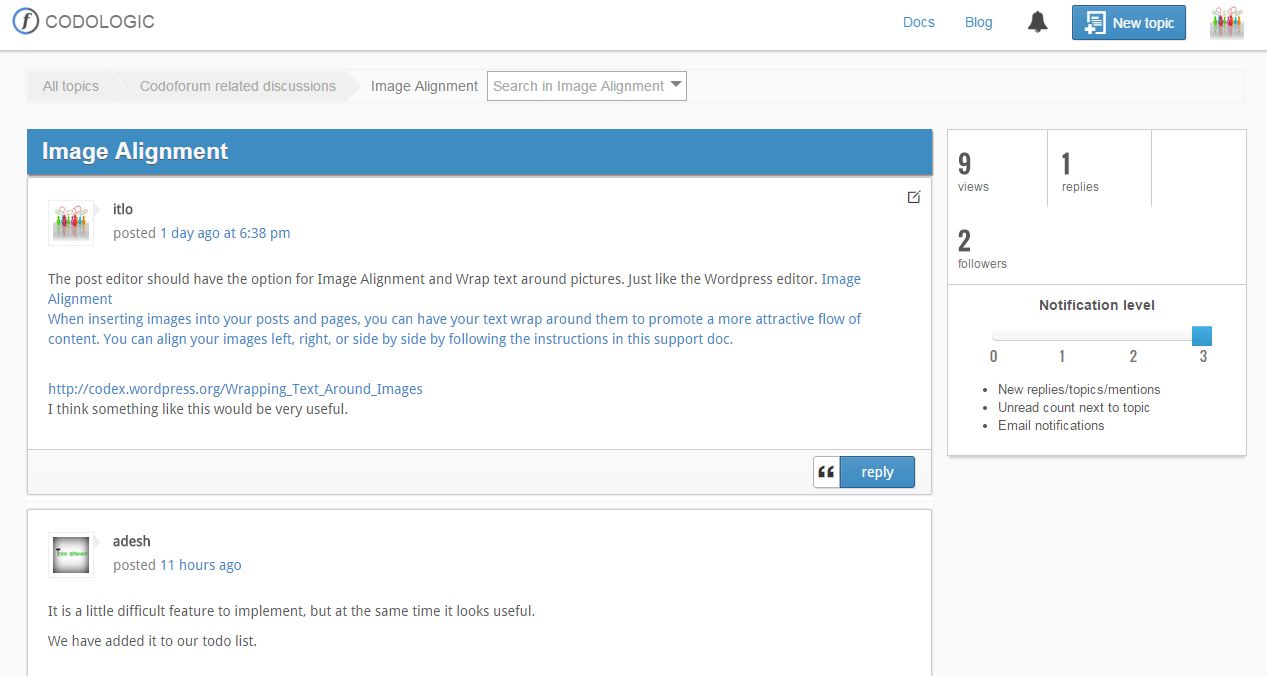The image size is (1267, 676).
Task: Click the New topic button
Action: click(1129, 23)
